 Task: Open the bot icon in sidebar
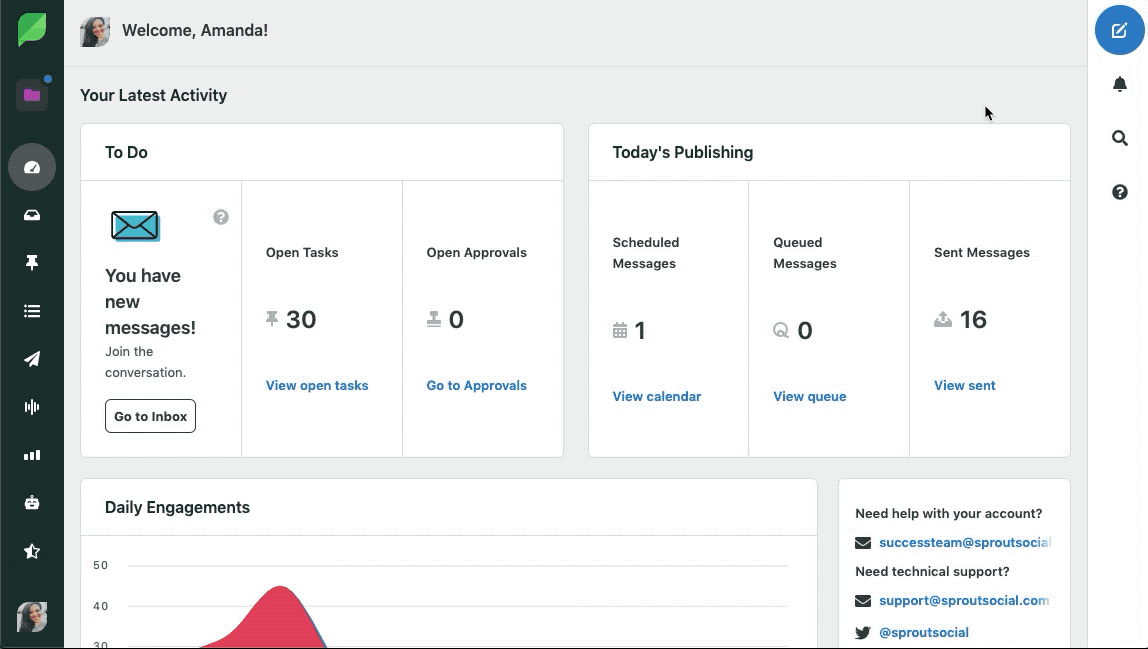pyautogui.click(x=32, y=503)
